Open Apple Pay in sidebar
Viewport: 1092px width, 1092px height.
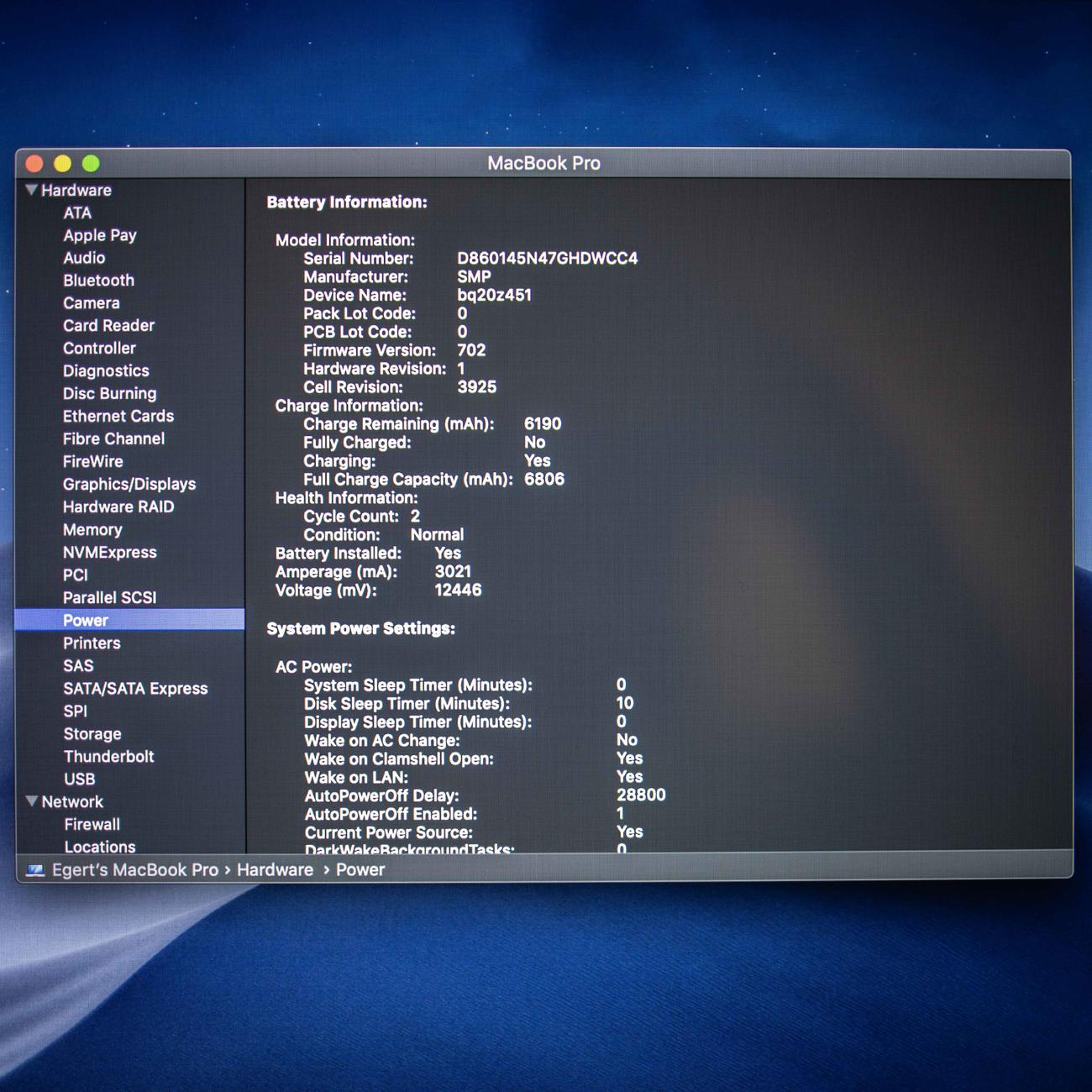coord(100,235)
